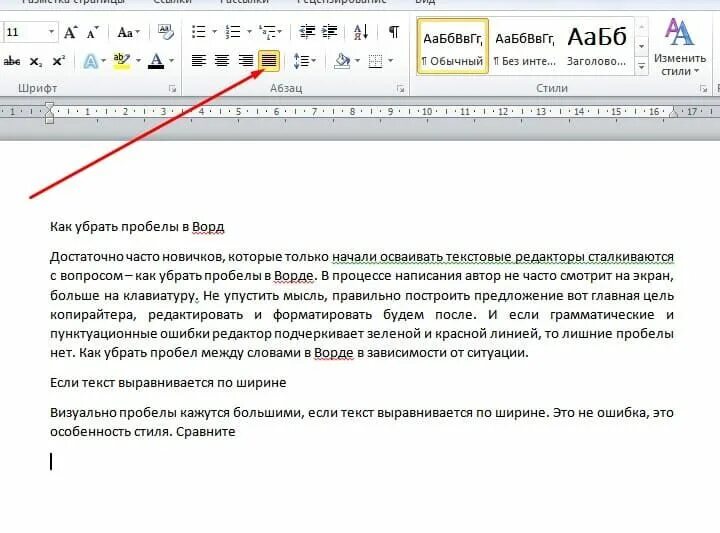This screenshot has width=720, height=533.
Task: Click Decrease Indent icon
Action: tap(307, 32)
